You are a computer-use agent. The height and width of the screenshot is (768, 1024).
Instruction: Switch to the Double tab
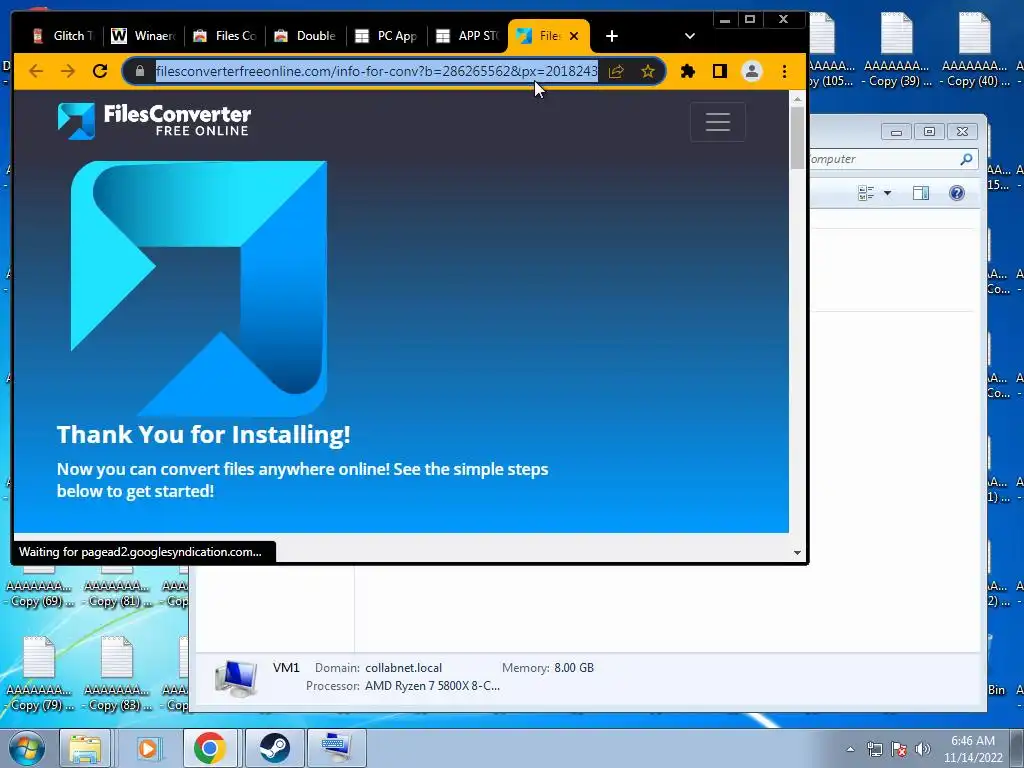pyautogui.click(x=306, y=36)
